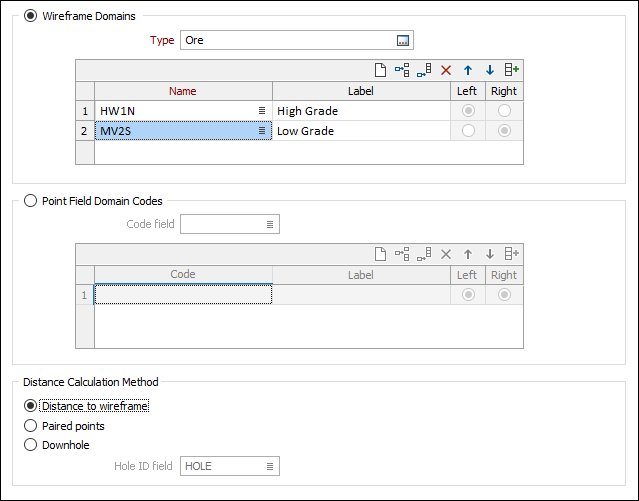The width and height of the screenshot is (639, 501).
Task: Click Name column header
Action: [x=183, y=91]
